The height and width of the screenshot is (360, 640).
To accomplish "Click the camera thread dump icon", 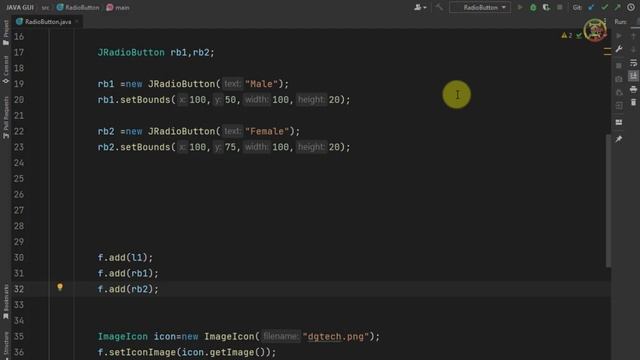I will pos(619,79).
